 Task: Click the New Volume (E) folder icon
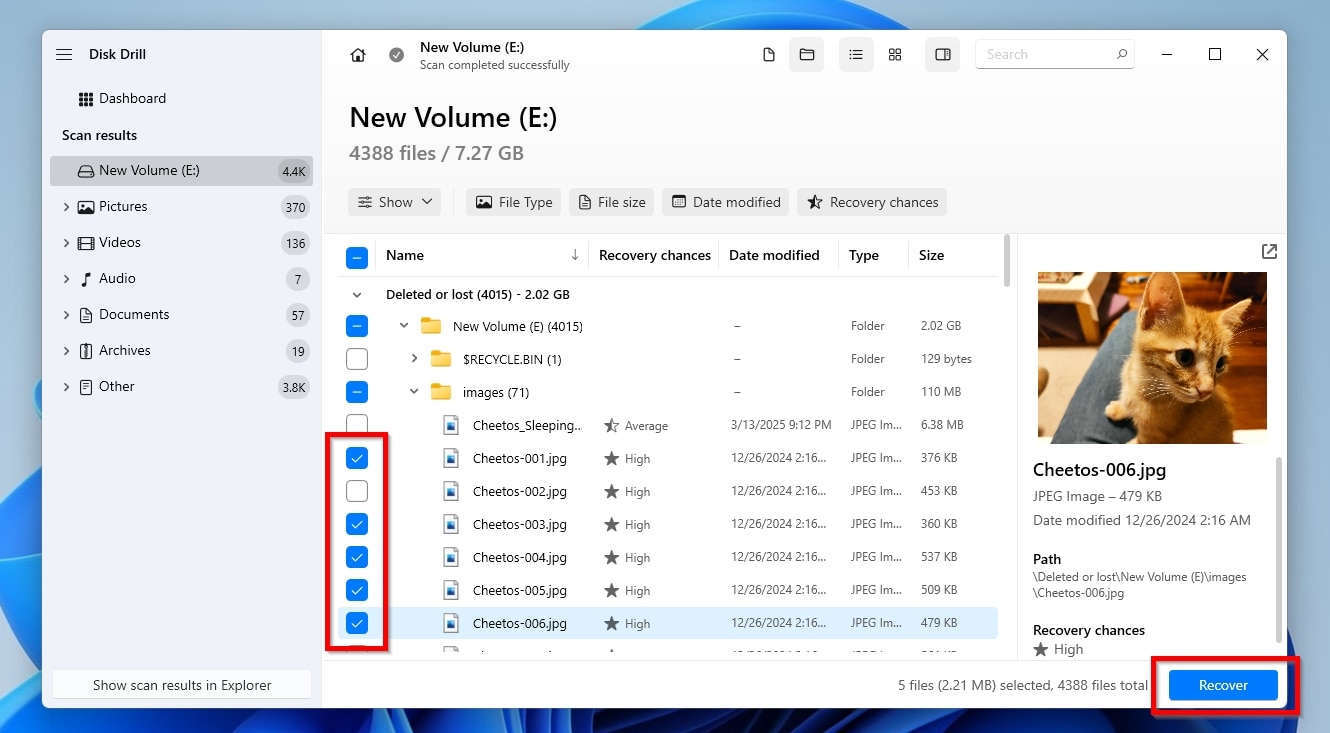click(x=431, y=326)
